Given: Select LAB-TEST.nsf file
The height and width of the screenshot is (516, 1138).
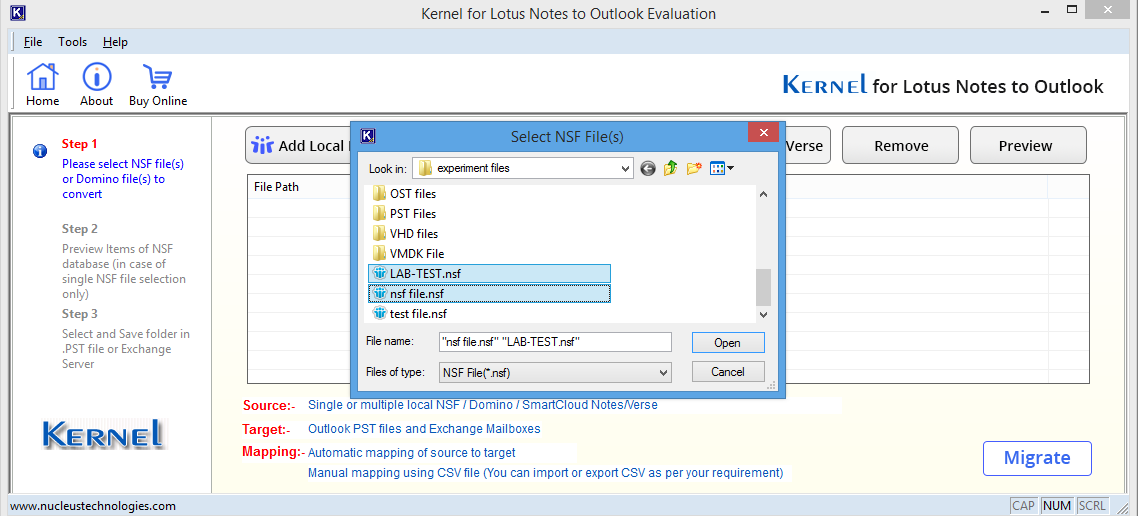Looking at the screenshot, I should coord(490,274).
